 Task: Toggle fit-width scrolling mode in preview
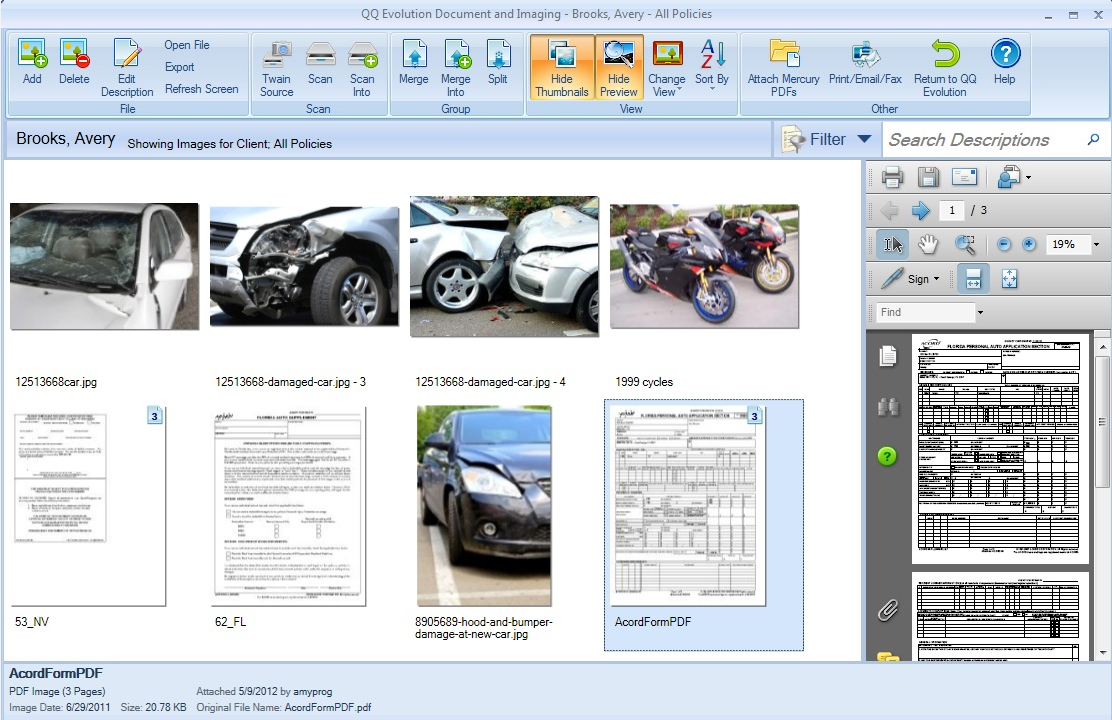[x=972, y=279]
